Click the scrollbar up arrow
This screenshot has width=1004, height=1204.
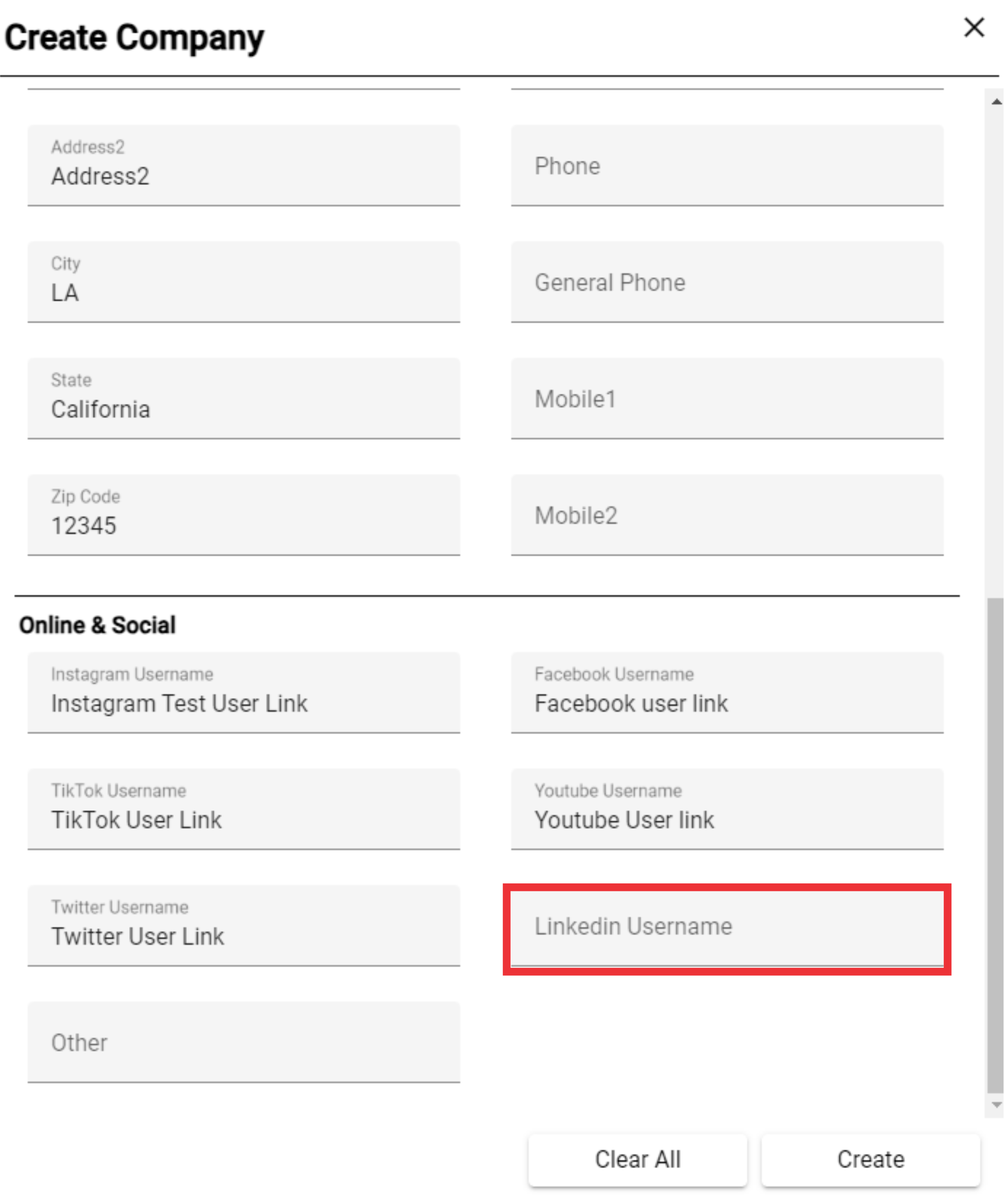(997, 102)
